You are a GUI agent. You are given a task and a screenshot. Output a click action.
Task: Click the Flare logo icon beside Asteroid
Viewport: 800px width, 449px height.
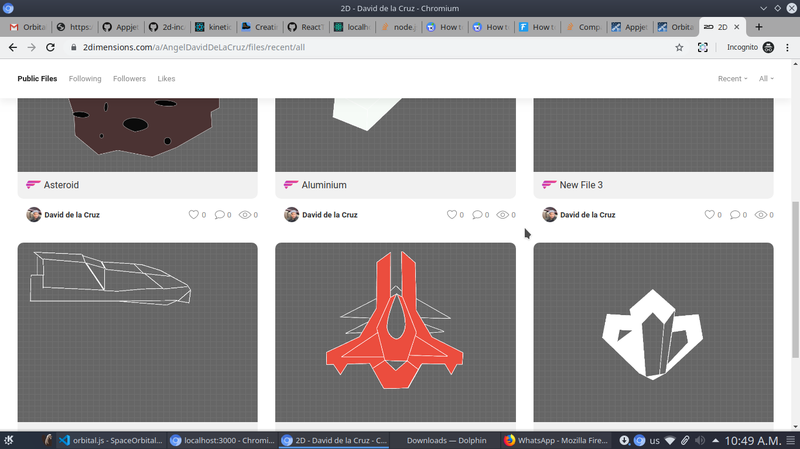(x=34, y=185)
